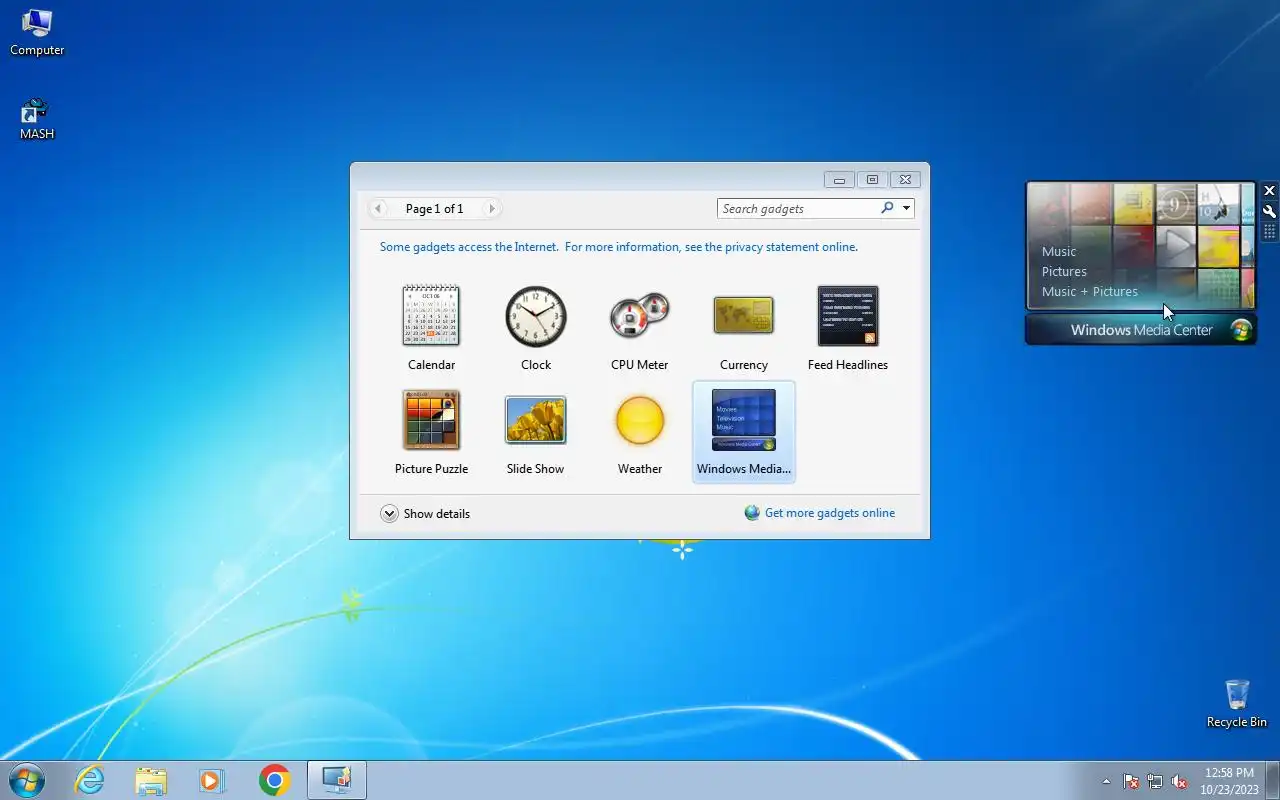Click the Show desktop button

[x=1272, y=780]
